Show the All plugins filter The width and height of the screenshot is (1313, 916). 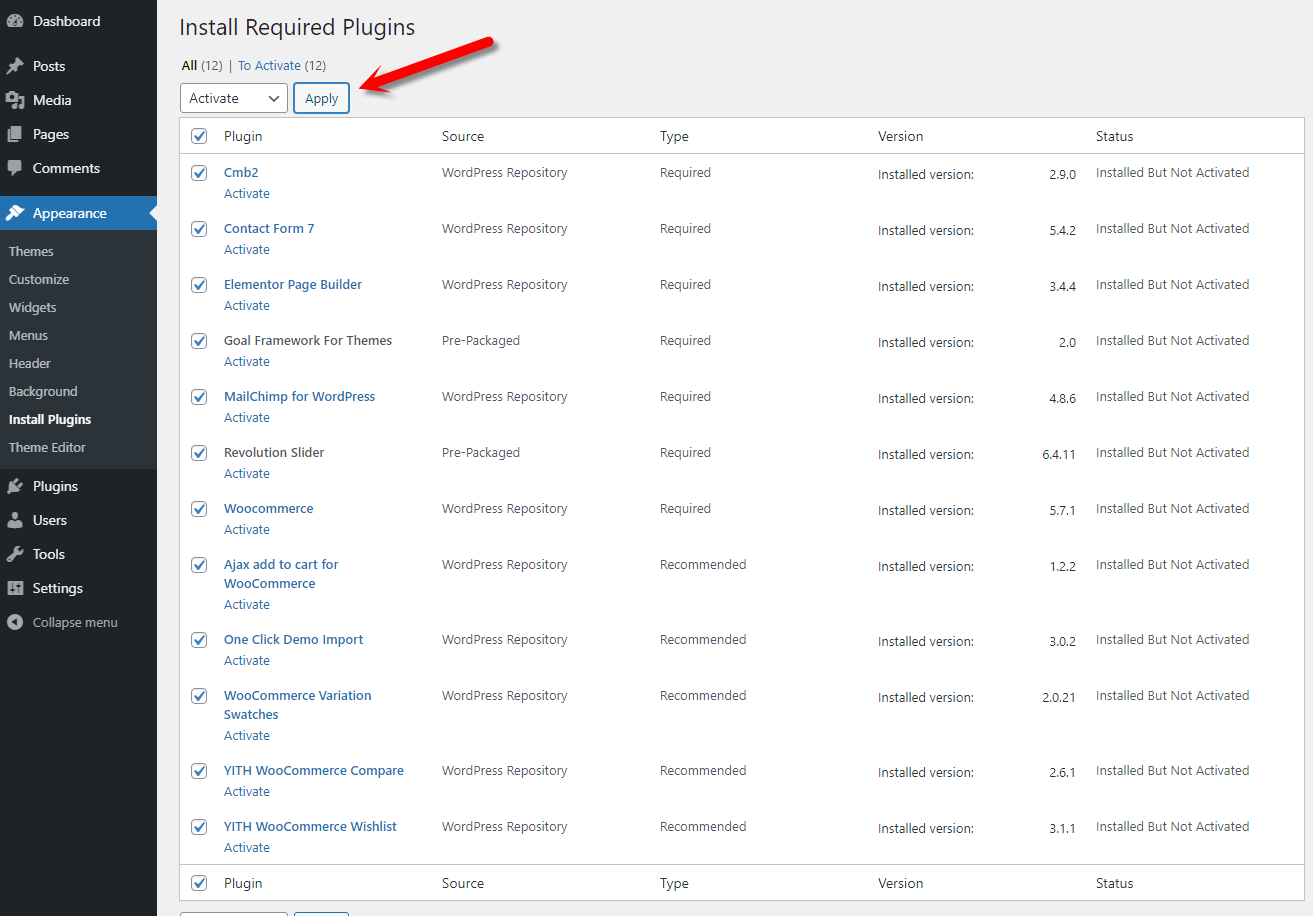tap(201, 65)
